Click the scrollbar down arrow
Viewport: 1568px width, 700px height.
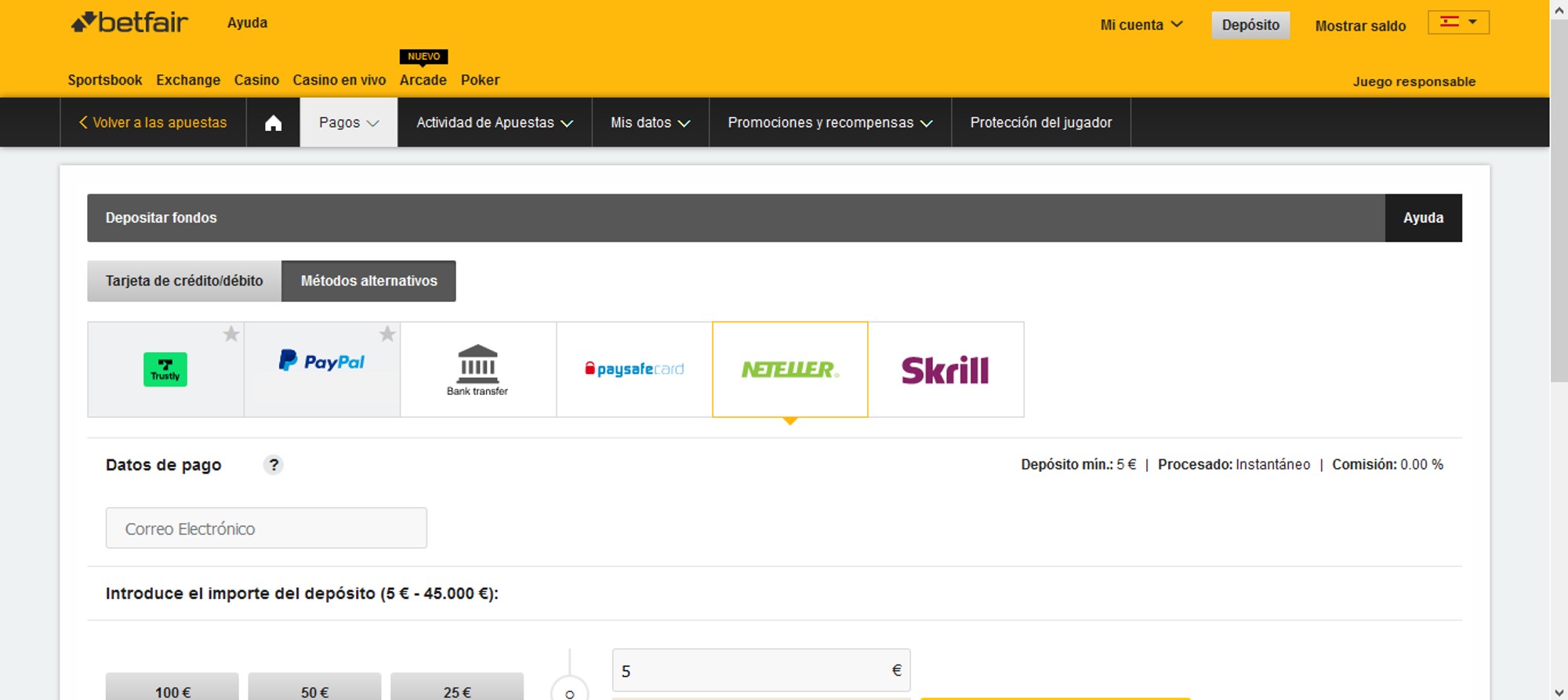[x=1559, y=692]
